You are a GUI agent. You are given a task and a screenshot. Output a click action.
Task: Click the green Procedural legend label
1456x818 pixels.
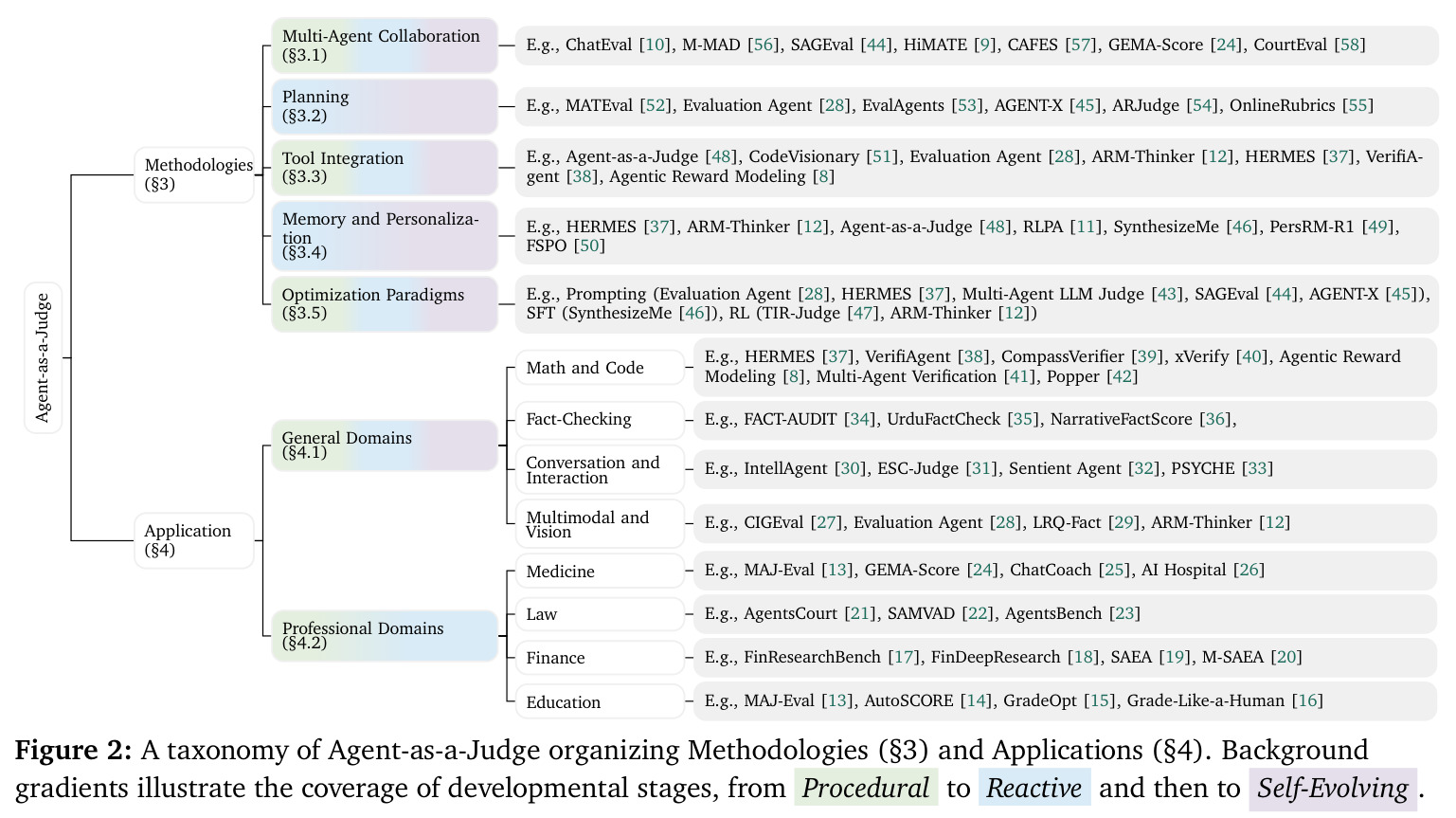coord(866,788)
